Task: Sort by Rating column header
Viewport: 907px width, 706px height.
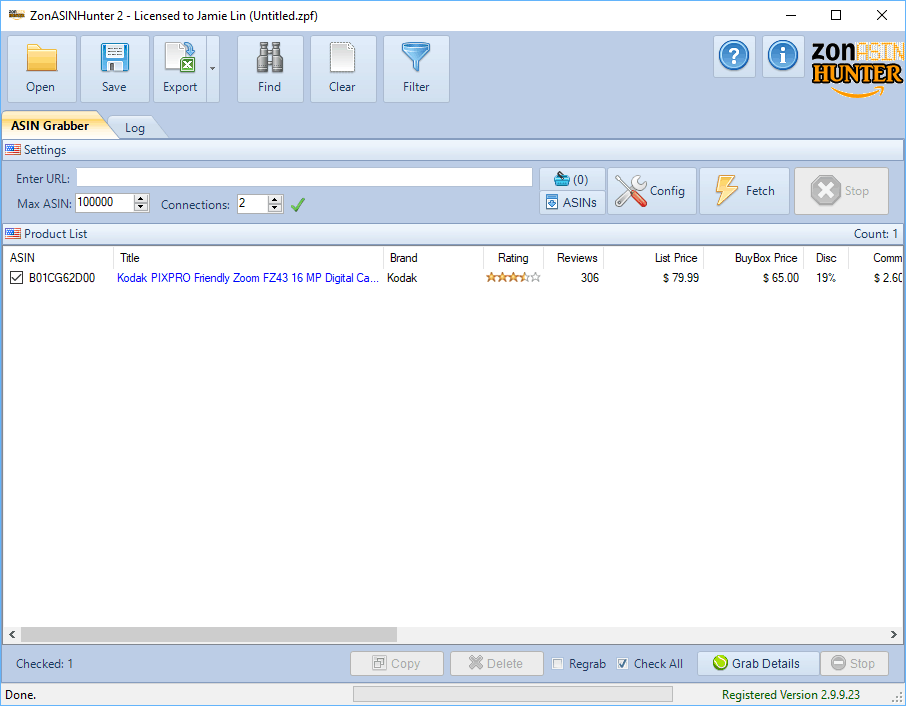Action: pyautogui.click(x=513, y=258)
